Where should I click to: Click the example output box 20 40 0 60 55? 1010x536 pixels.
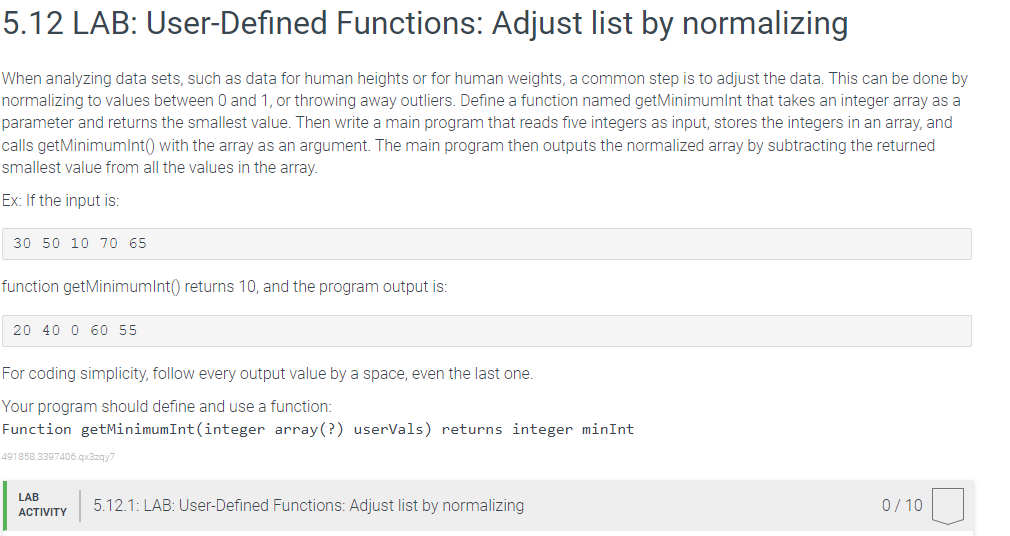point(487,330)
